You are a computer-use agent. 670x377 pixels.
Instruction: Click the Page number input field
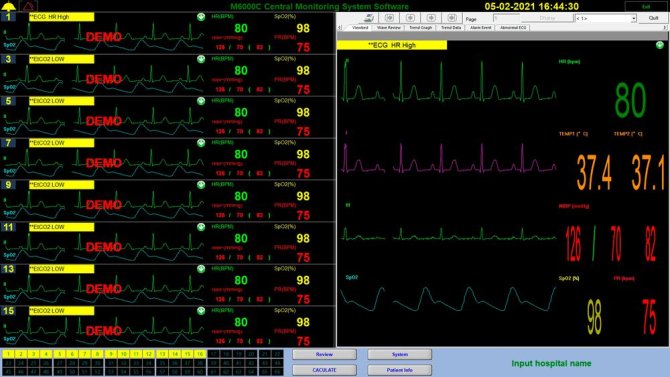506,18
